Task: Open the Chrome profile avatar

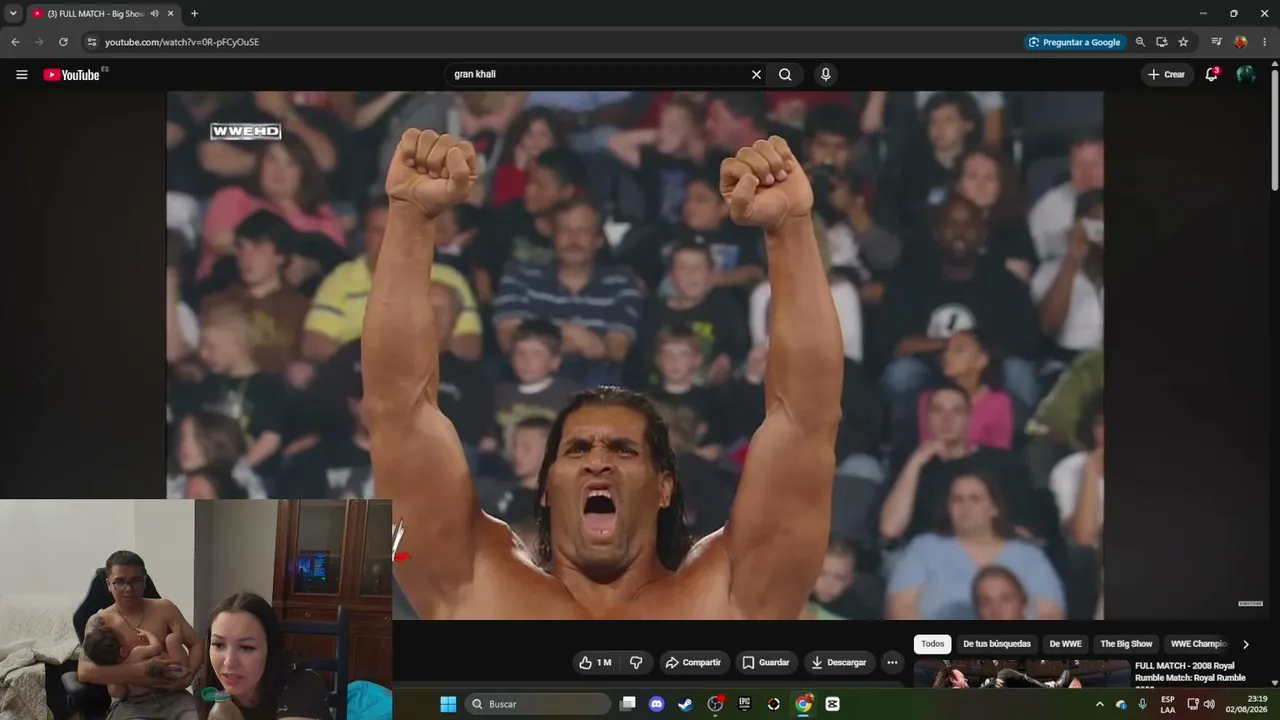Action: coord(1240,42)
